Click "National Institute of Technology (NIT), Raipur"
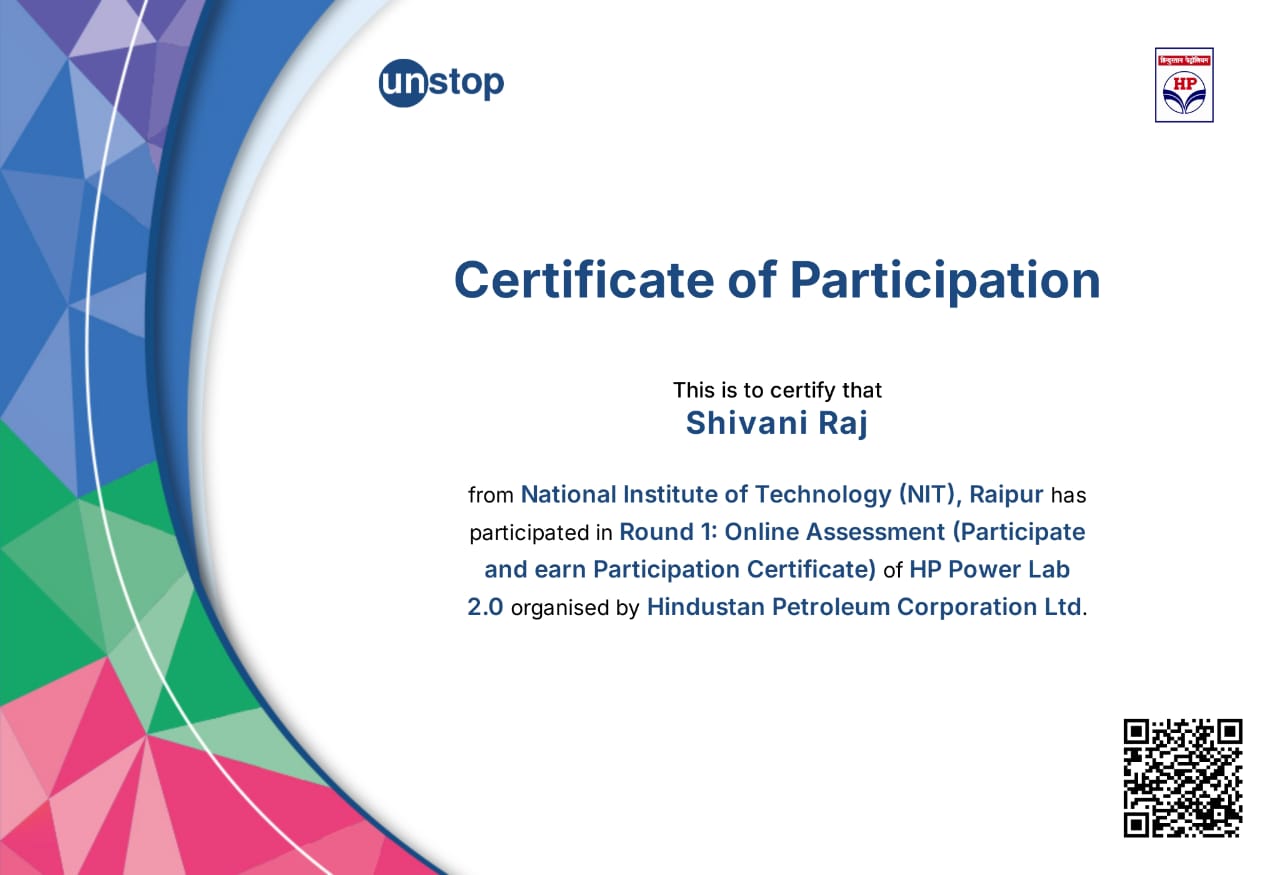Viewport: 1280px width, 875px height. point(782,494)
